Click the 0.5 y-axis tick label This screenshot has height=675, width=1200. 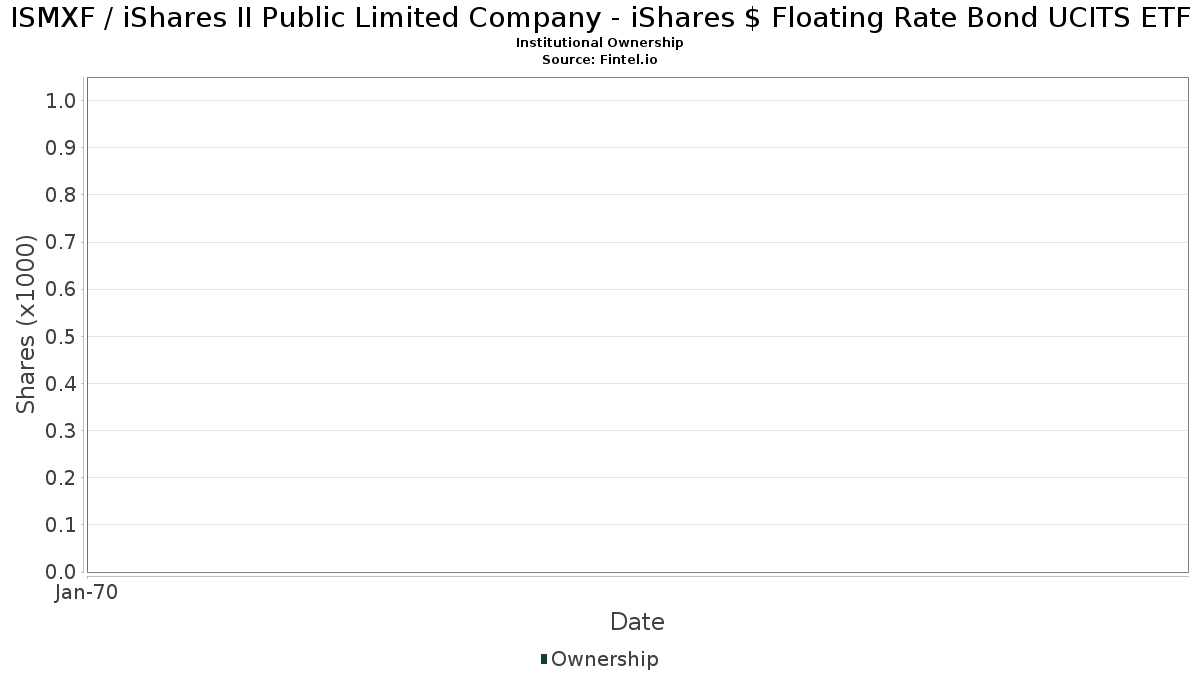(x=61, y=336)
